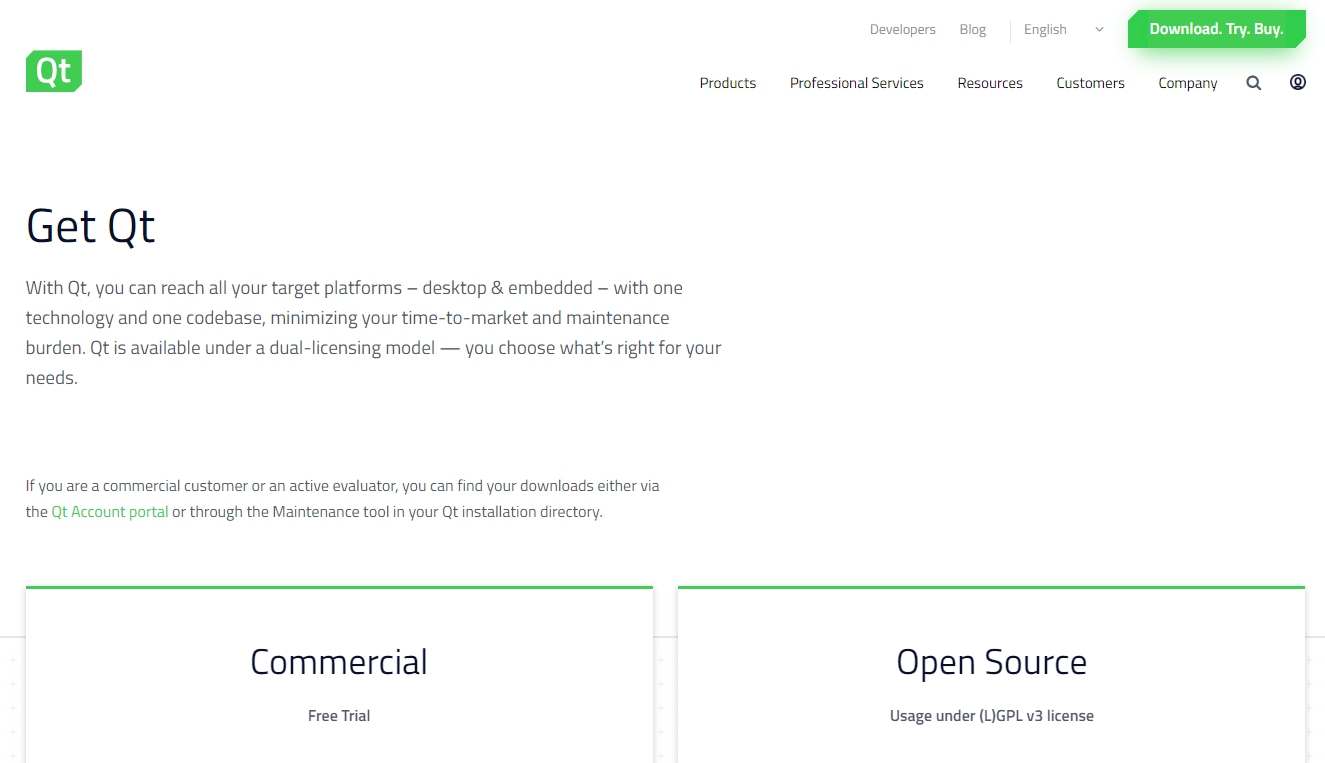Screen dimensions: 1325x763
Task: Follow the Qt Account portal link
Action: (110, 512)
